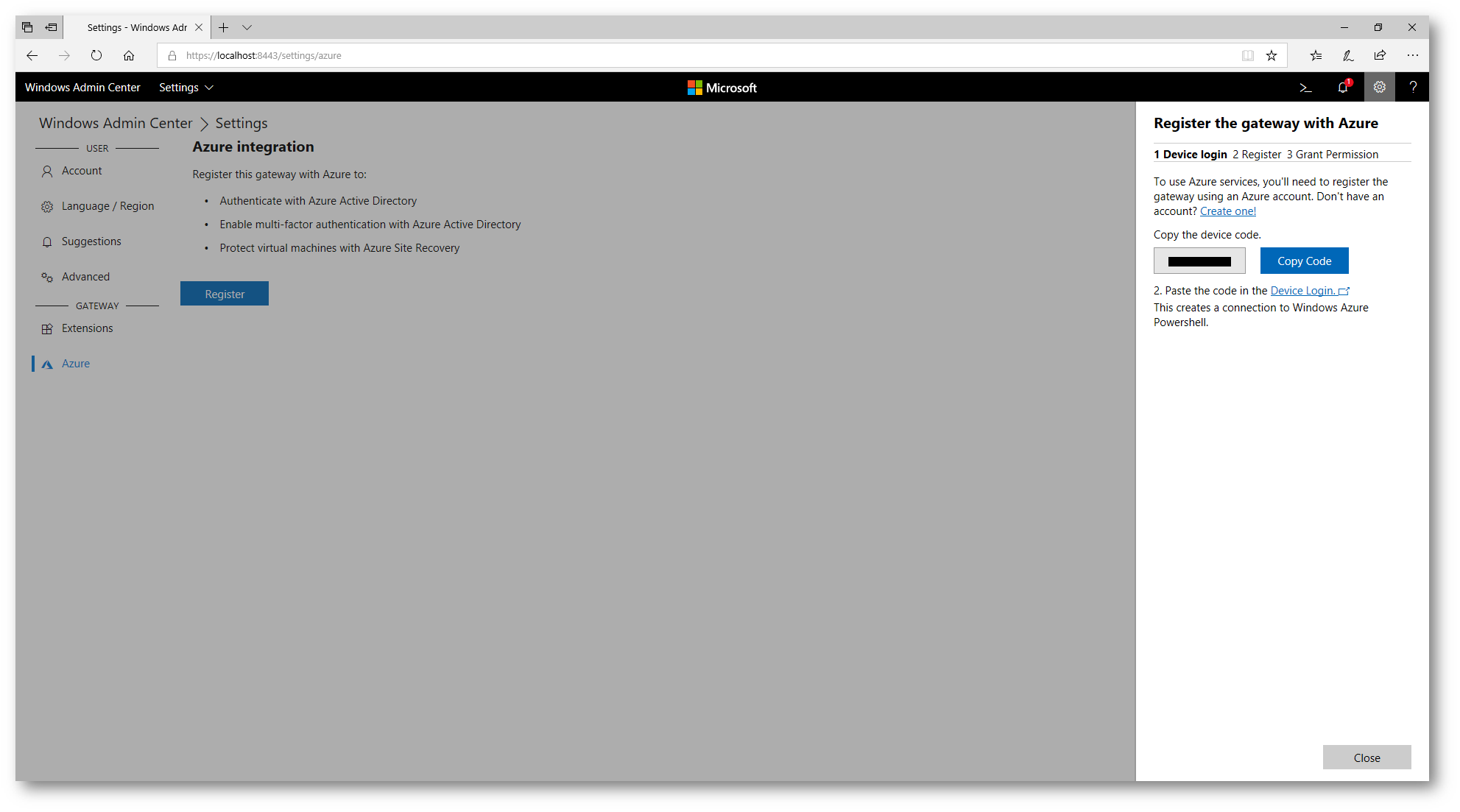The width and height of the screenshot is (1460, 812).
Task: Open the help question mark icon
Action: coord(1412,88)
